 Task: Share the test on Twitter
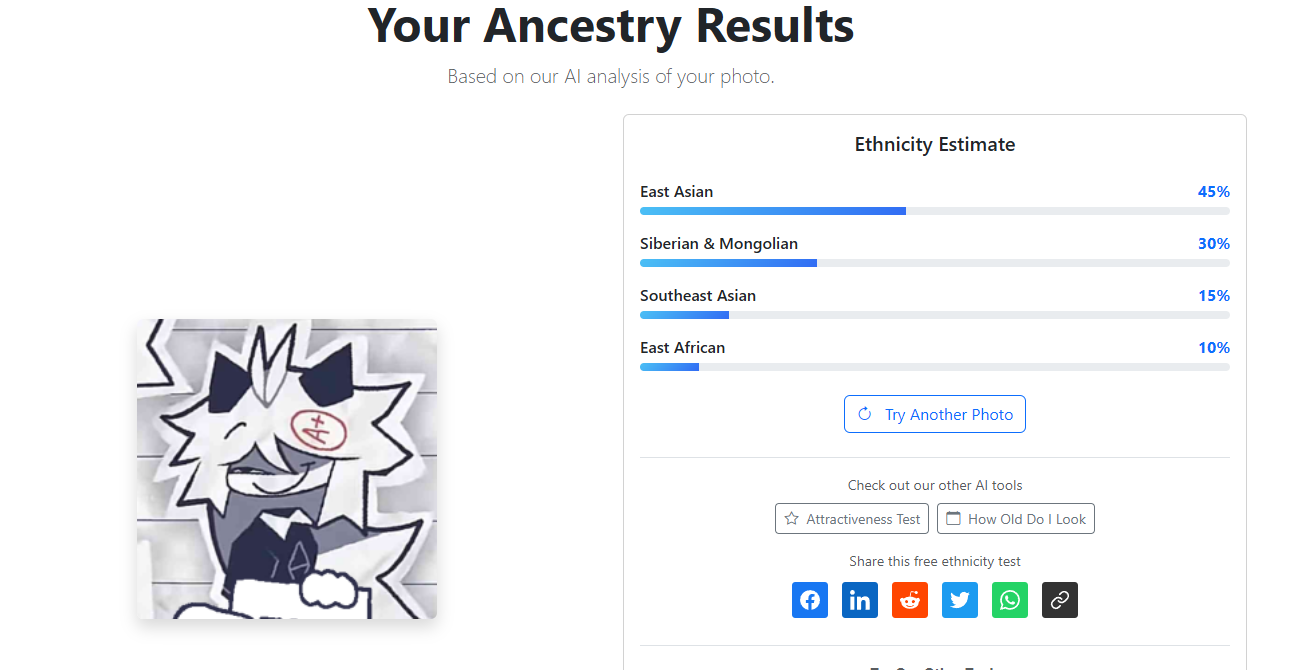click(x=960, y=600)
